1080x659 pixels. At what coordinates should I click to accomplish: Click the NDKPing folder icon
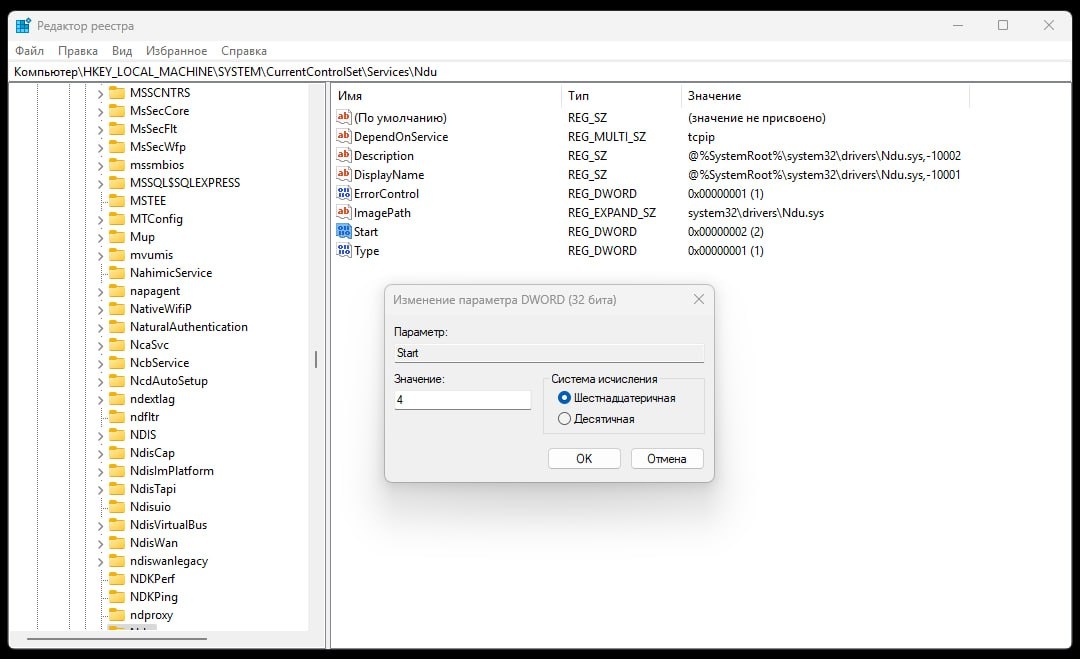coord(117,596)
